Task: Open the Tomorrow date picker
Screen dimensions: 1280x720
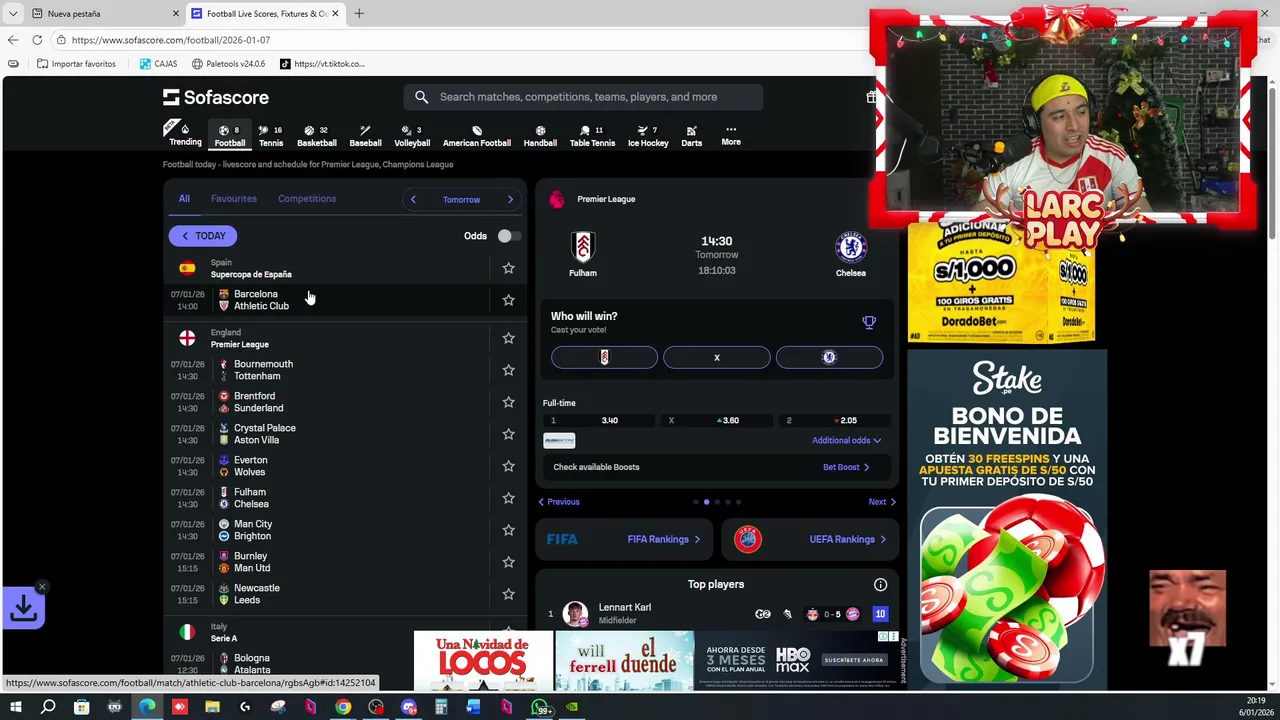Action: click(x=461, y=199)
